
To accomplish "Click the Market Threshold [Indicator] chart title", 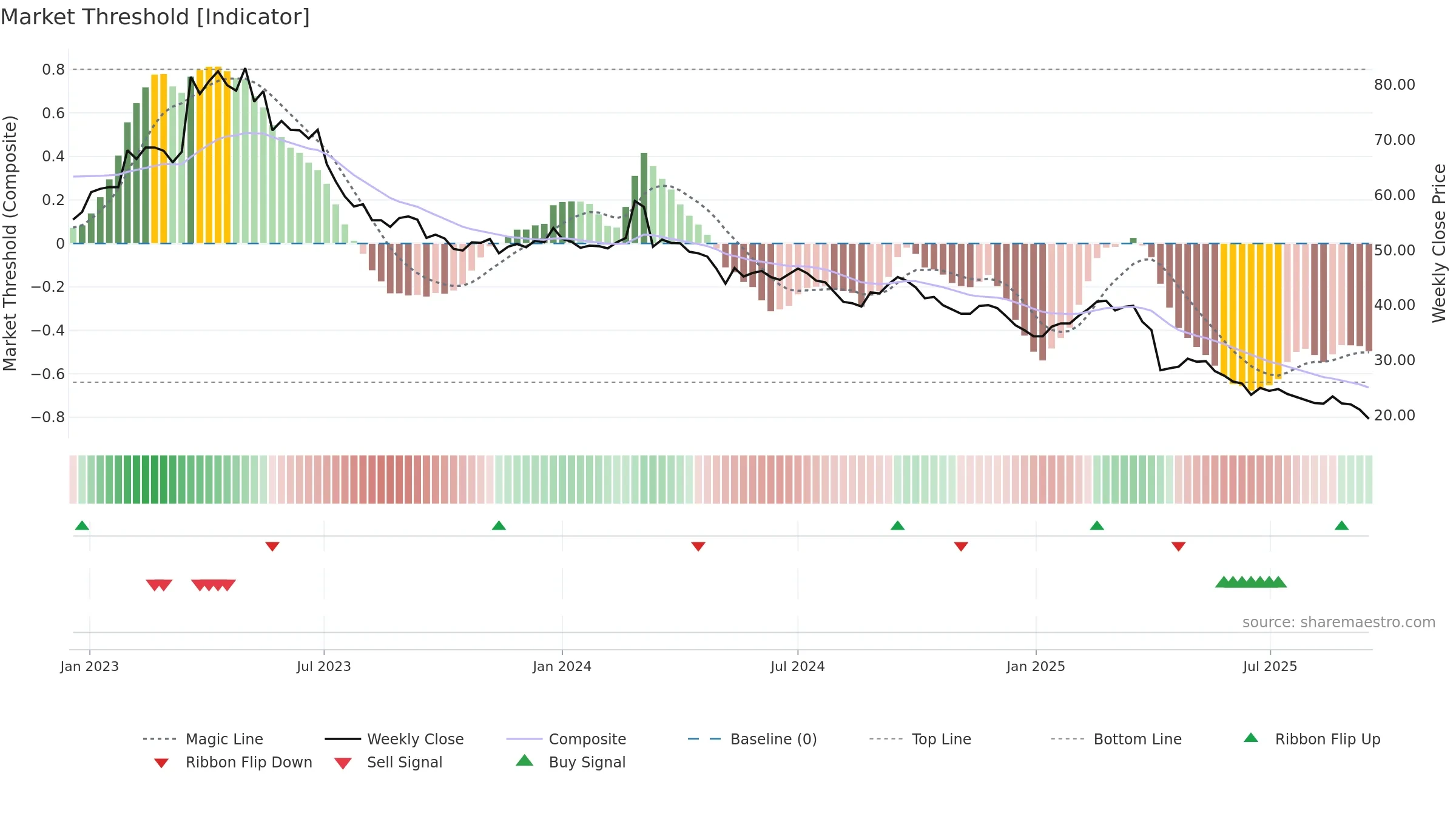I will [155, 17].
